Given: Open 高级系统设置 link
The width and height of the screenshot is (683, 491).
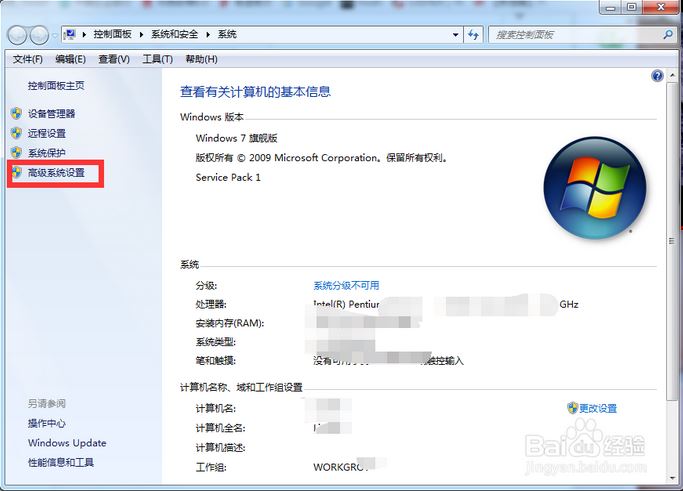Looking at the screenshot, I should (x=56, y=173).
